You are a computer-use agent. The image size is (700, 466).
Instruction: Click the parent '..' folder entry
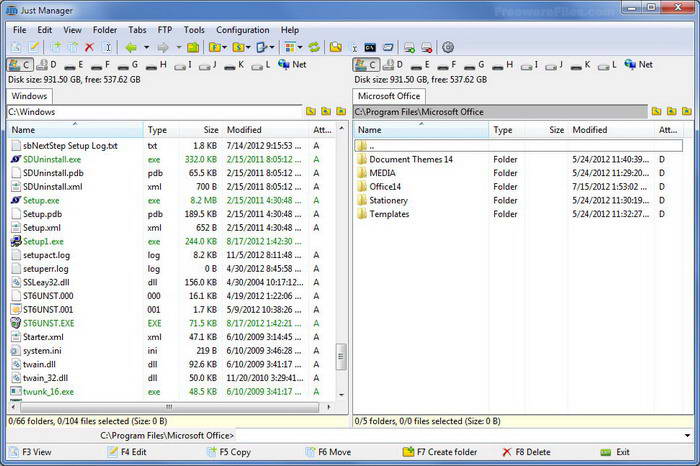[x=518, y=146]
